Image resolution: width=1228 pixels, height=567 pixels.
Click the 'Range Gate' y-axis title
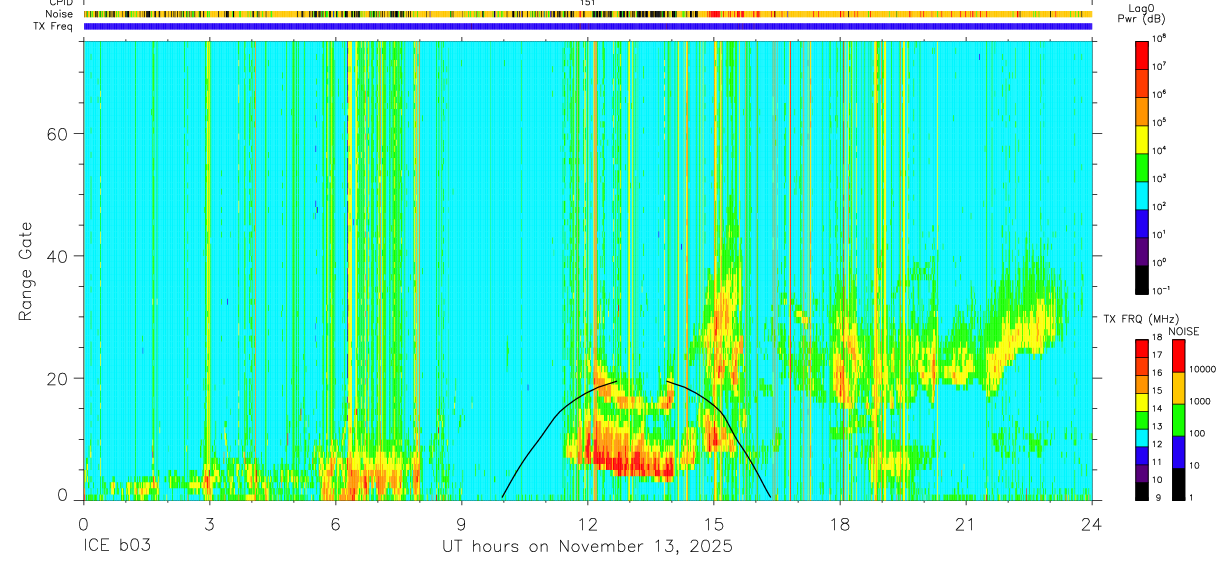point(26,272)
